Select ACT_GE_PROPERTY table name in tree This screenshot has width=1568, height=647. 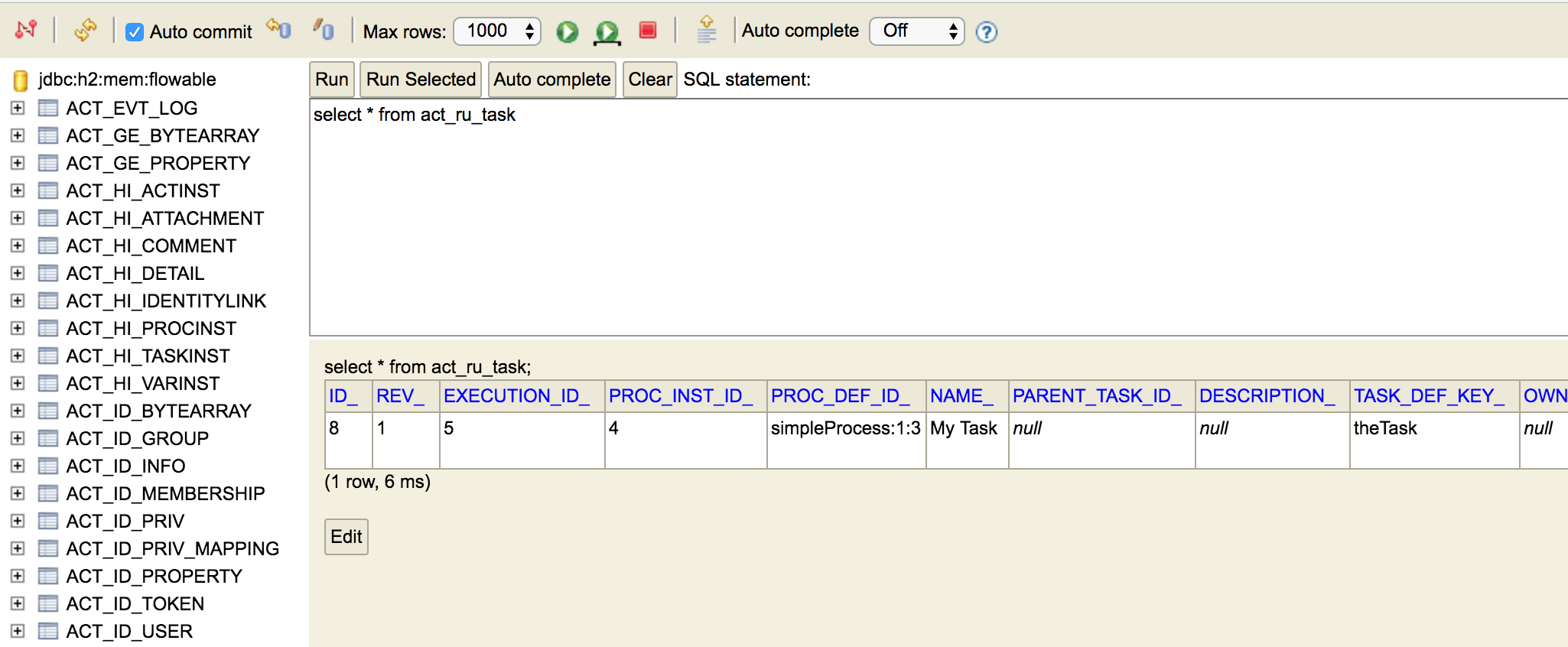pyautogui.click(x=158, y=163)
